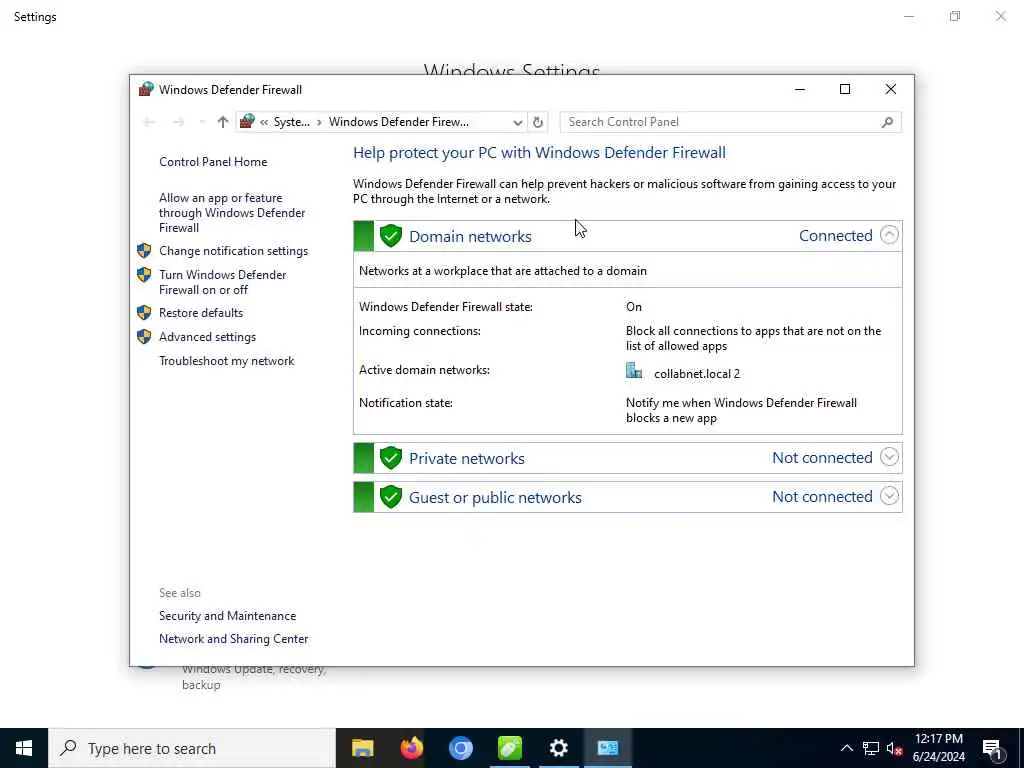
Task: Click the green shield next to Private networks
Action: [x=391, y=458]
